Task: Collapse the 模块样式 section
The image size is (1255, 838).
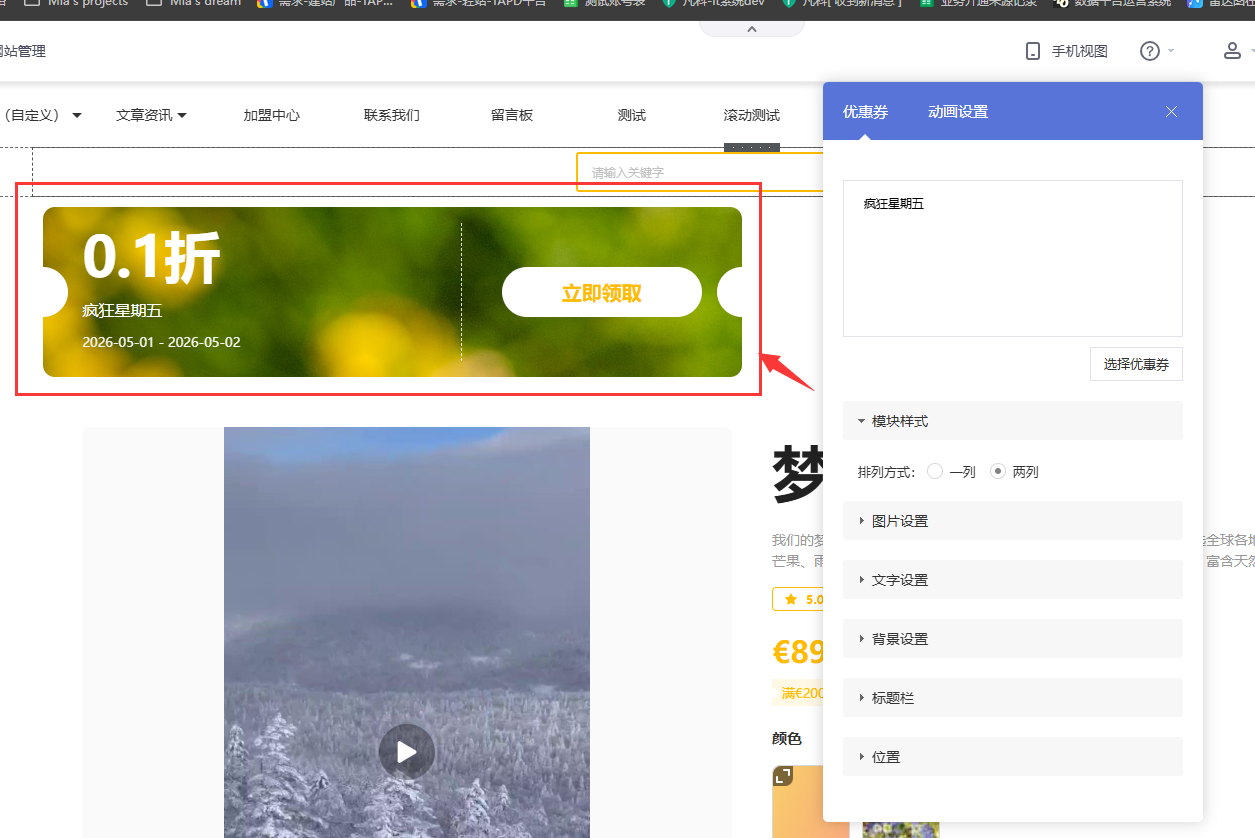Action: (1012, 421)
